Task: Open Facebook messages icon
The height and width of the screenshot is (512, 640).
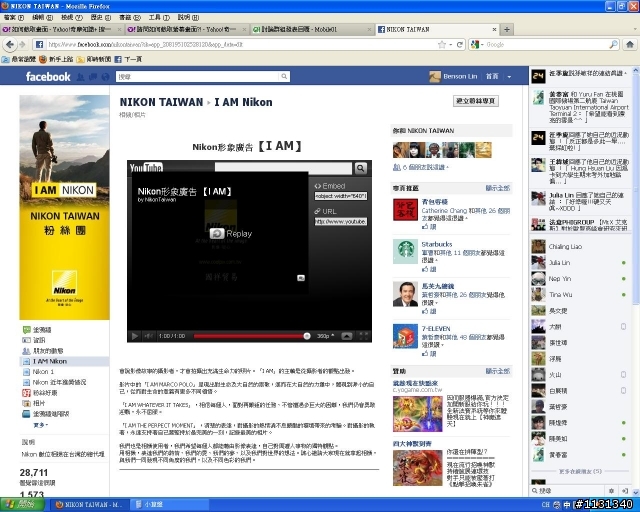Action: point(93,76)
